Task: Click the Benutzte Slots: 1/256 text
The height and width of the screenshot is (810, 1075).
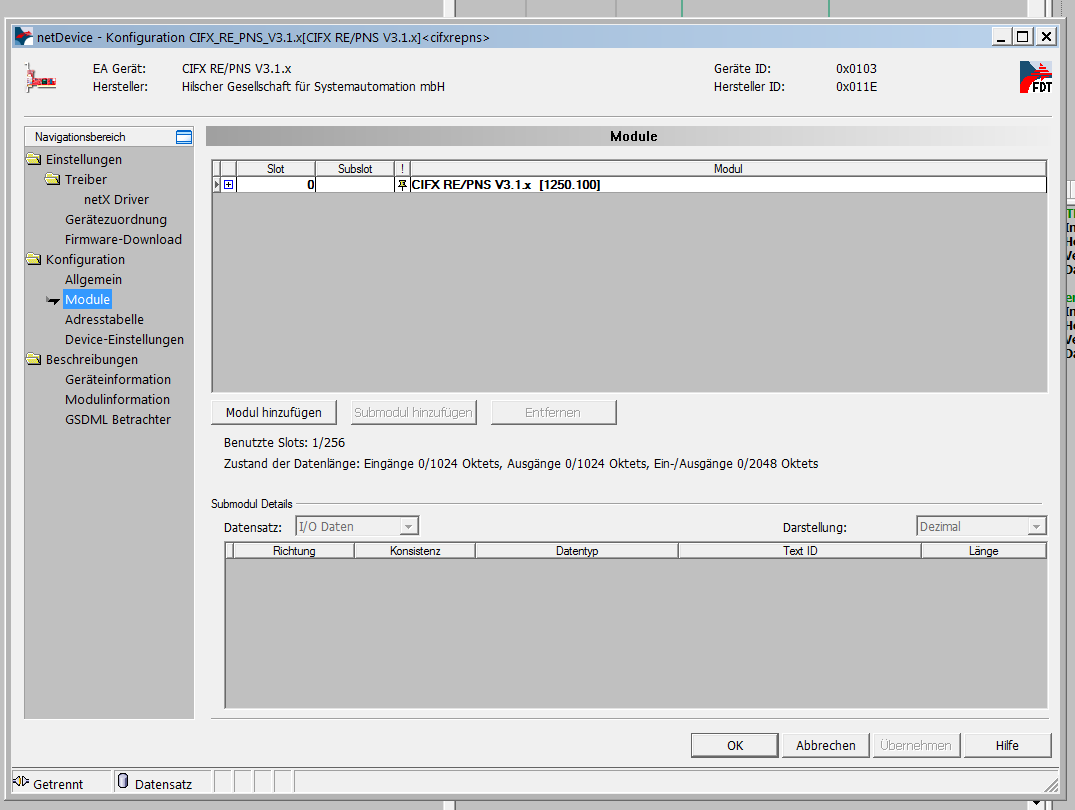Action: pyautogui.click(x=285, y=443)
